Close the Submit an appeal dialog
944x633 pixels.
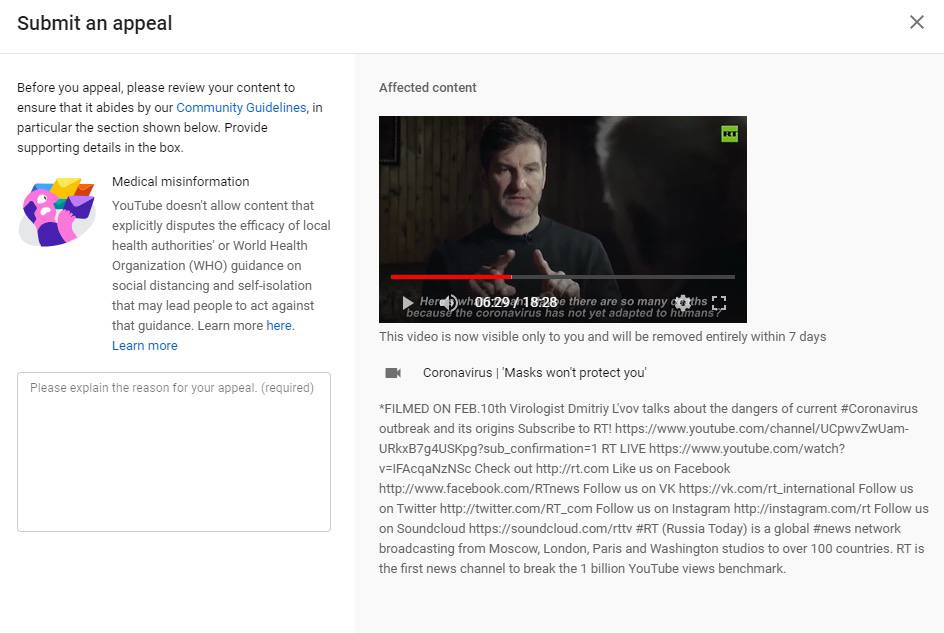click(x=916, y=22)
